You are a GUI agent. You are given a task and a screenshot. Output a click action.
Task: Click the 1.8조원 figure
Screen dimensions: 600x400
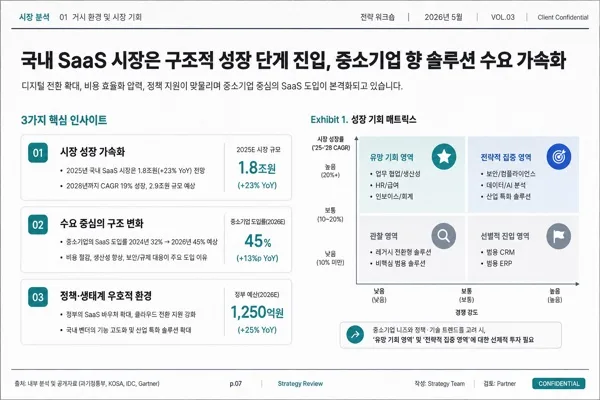pyautogui.click(x=257, y=168)
